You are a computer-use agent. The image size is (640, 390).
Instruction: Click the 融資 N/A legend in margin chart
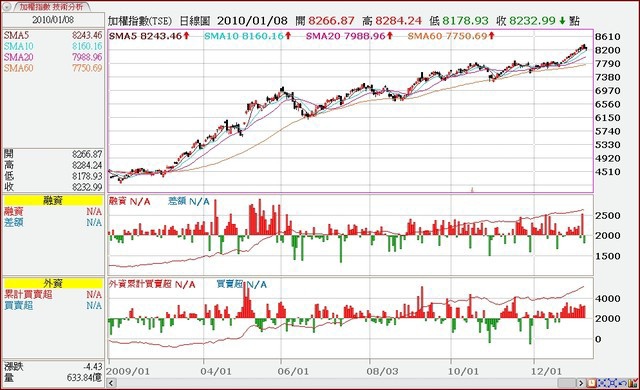coord(130,201)
